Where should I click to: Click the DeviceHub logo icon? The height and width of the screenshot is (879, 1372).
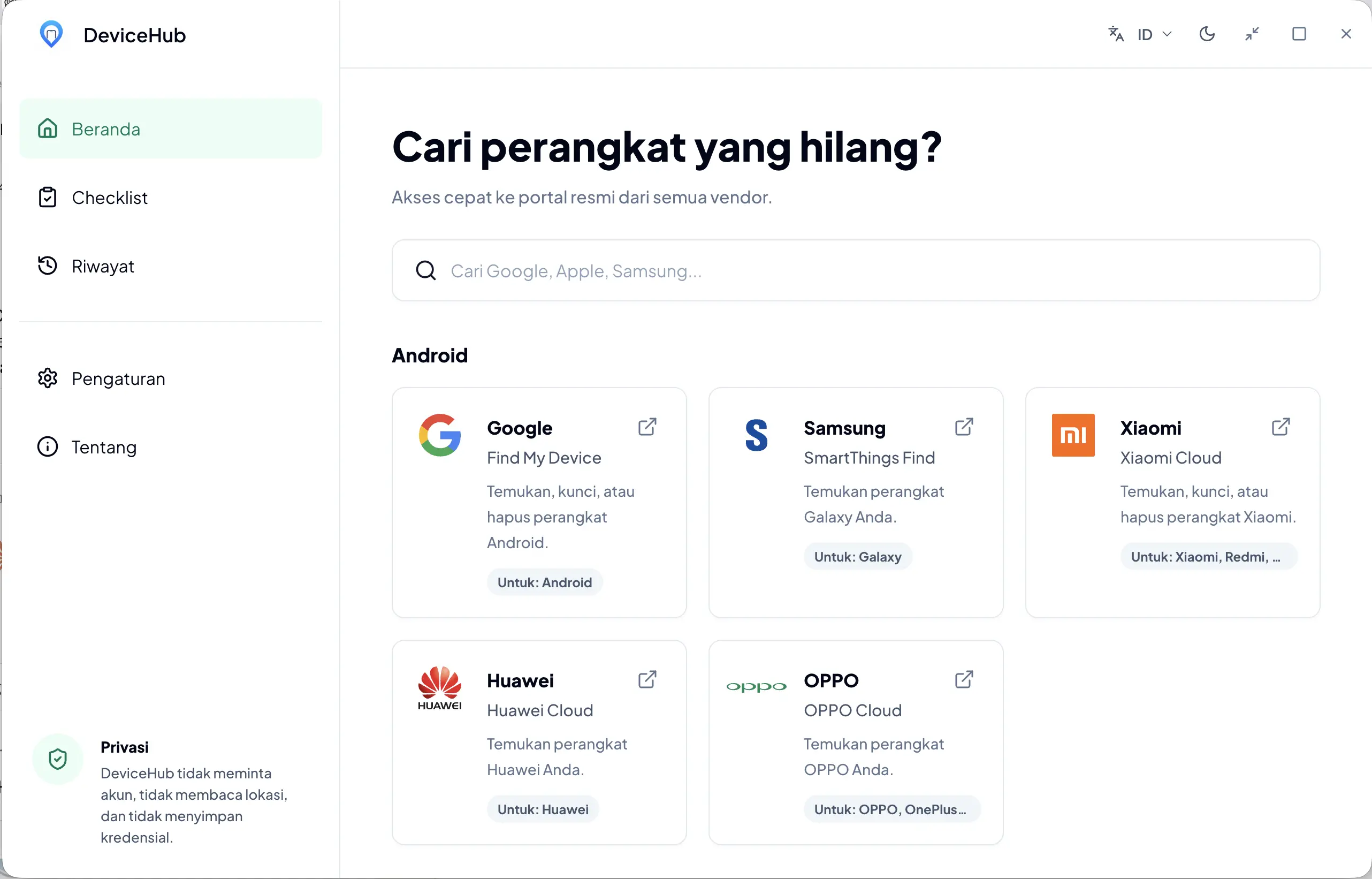pyautogui.click(x=51, y=34)
